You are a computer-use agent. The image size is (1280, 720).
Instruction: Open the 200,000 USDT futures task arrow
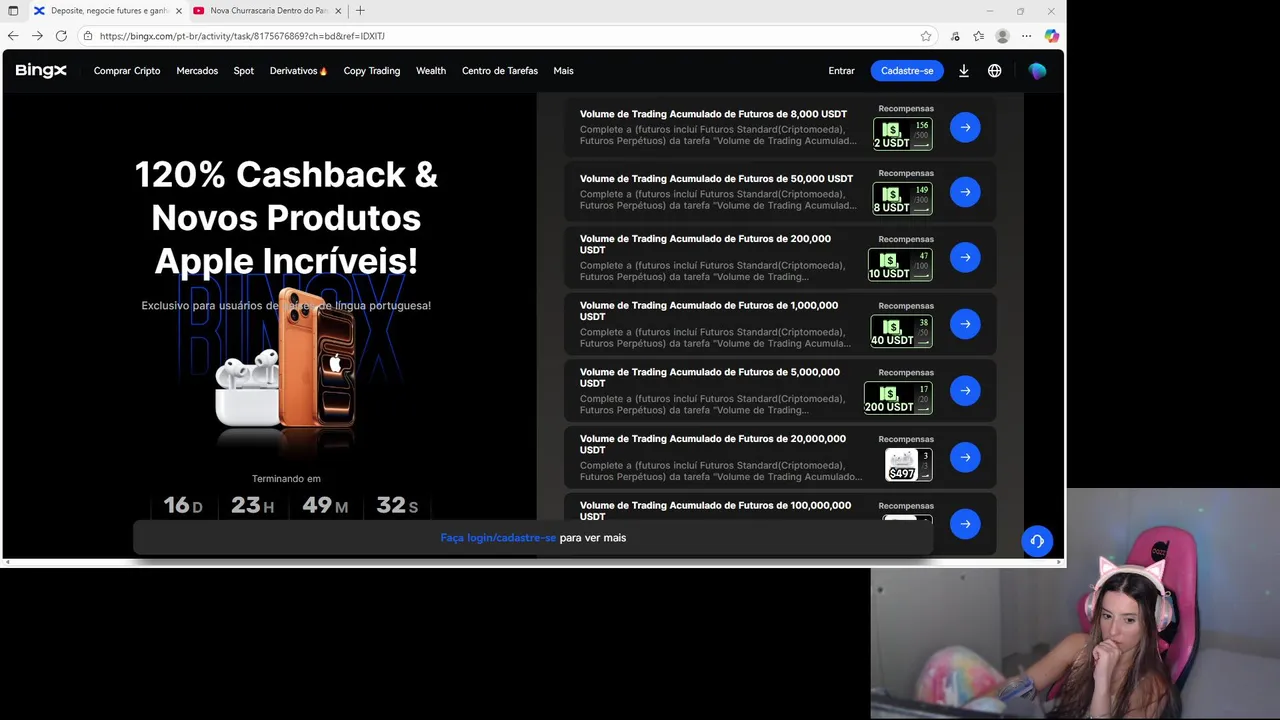click(965, 257)
